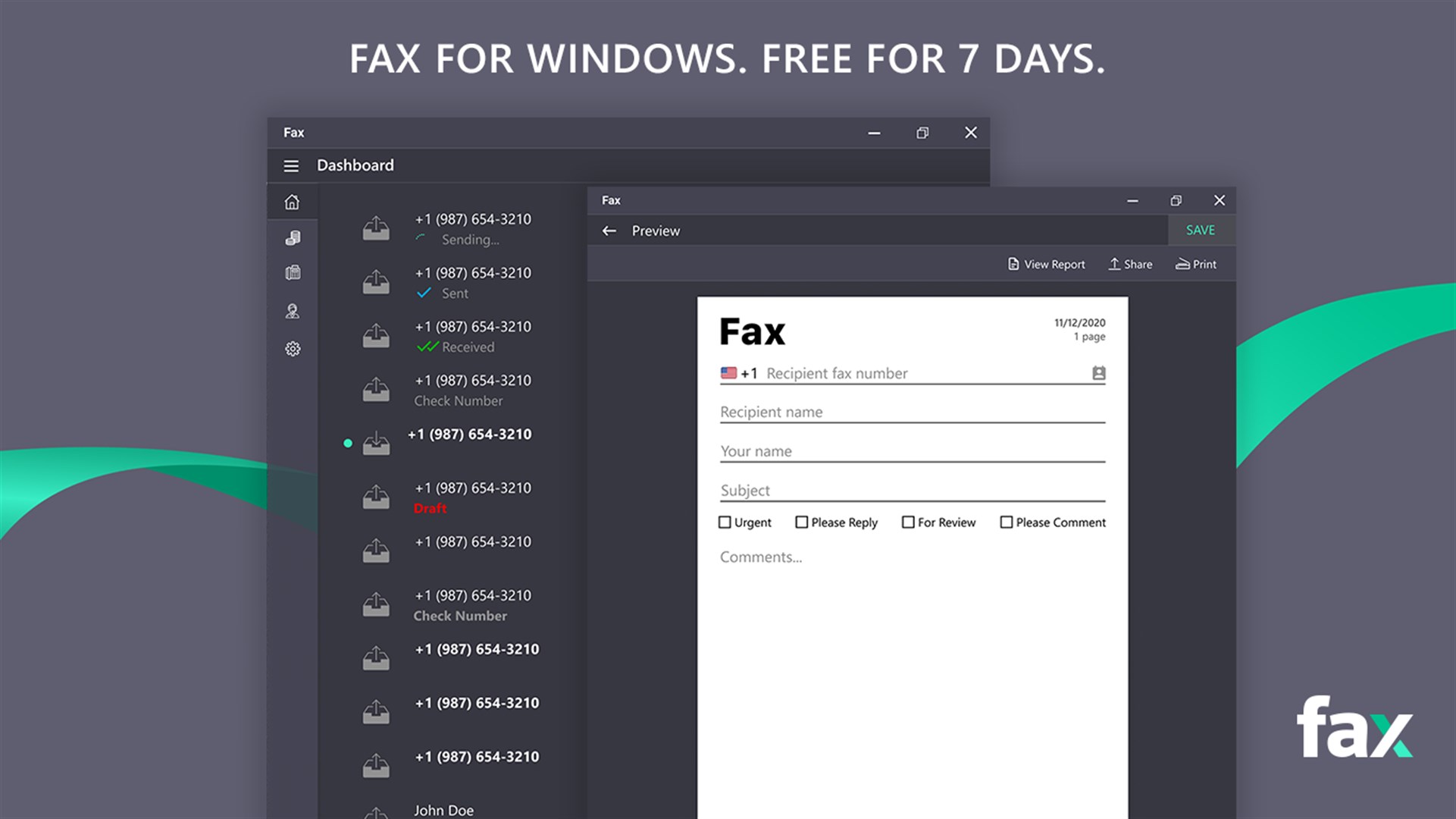Open the fax machine sidebar icon
Screen dimensions: 1456x819
tap(293, 273)
